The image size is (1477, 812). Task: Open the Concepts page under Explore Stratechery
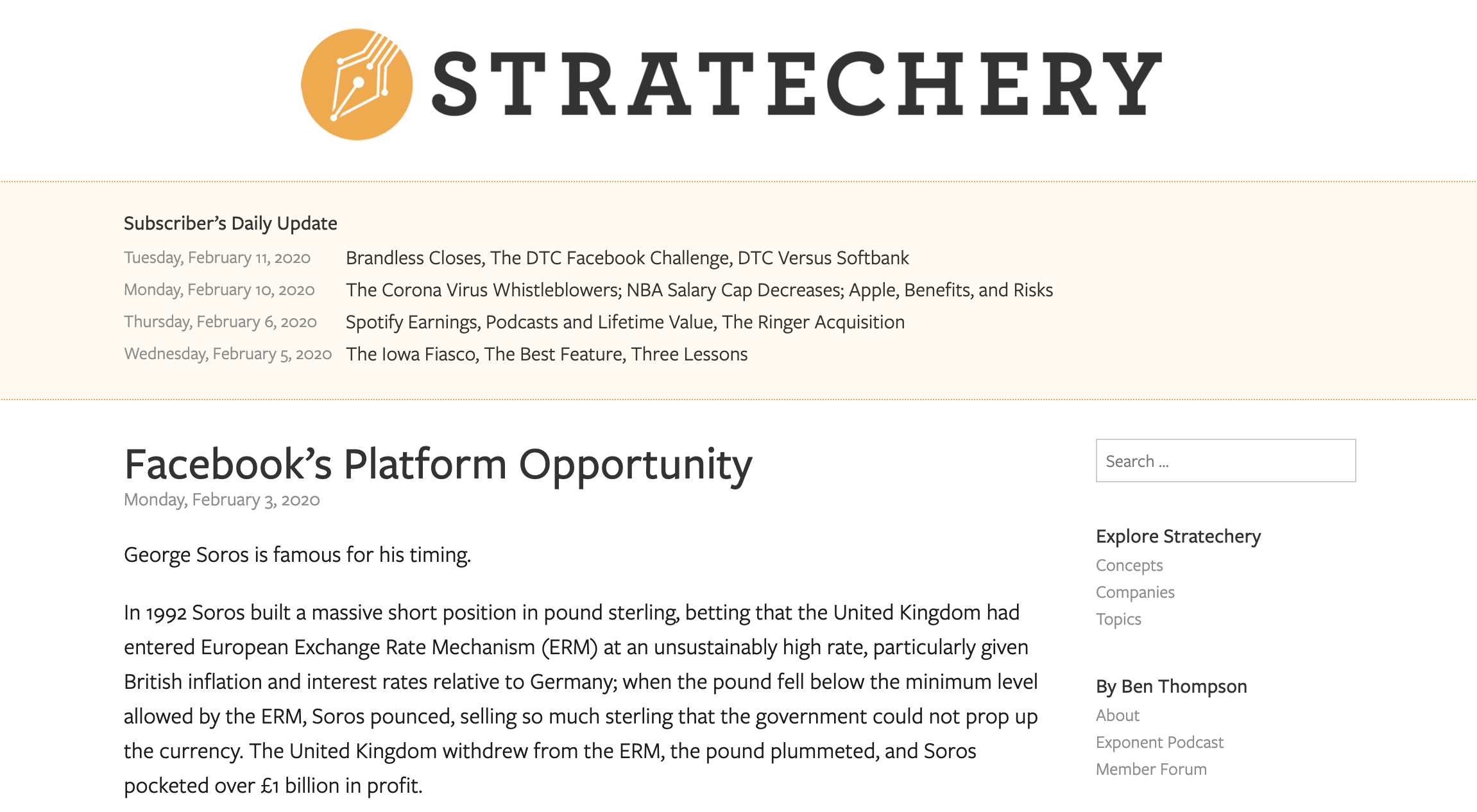[x=1129, y=565]
